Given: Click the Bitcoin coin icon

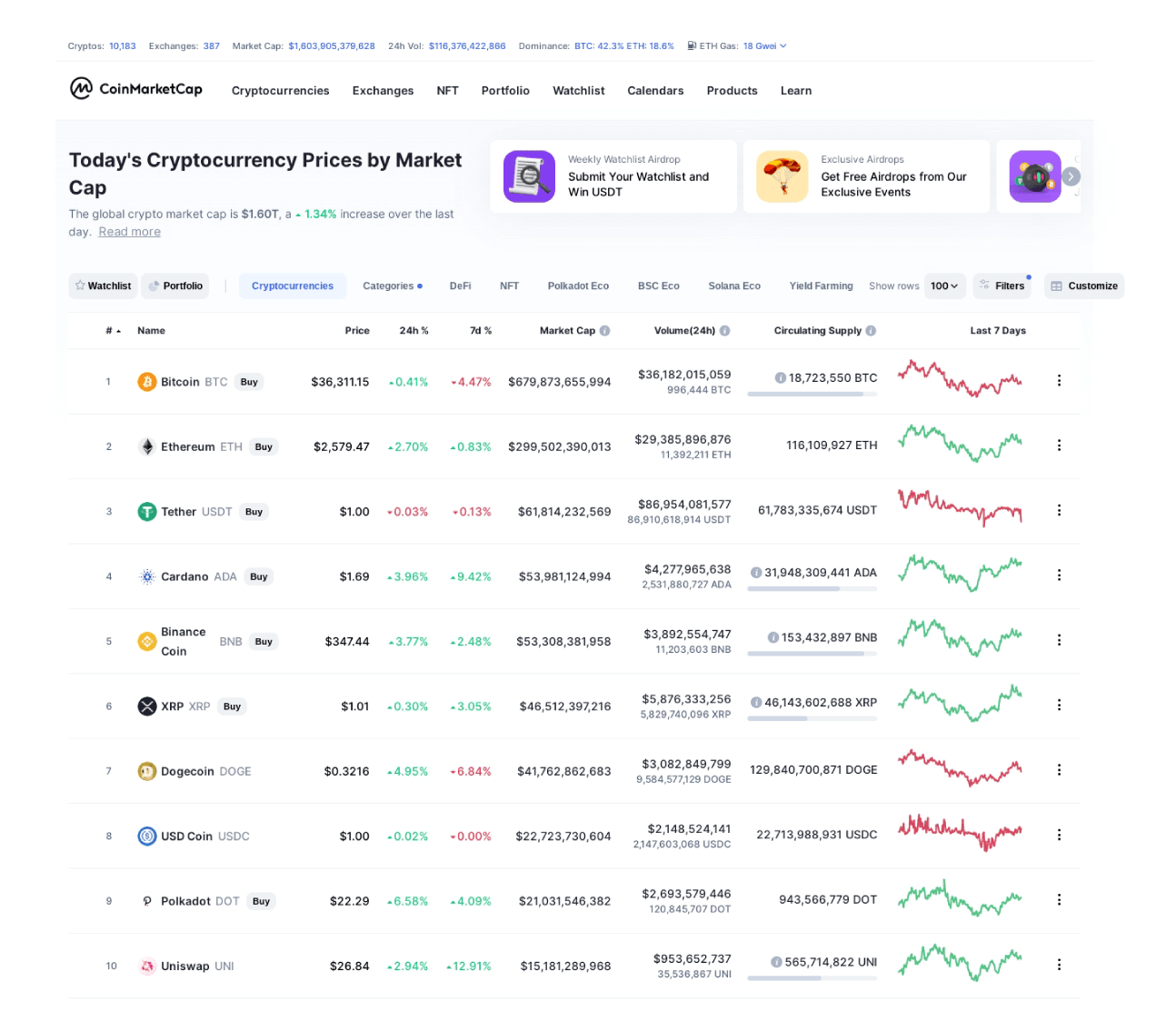Looking at the screenshot, I should pos(146,382).
